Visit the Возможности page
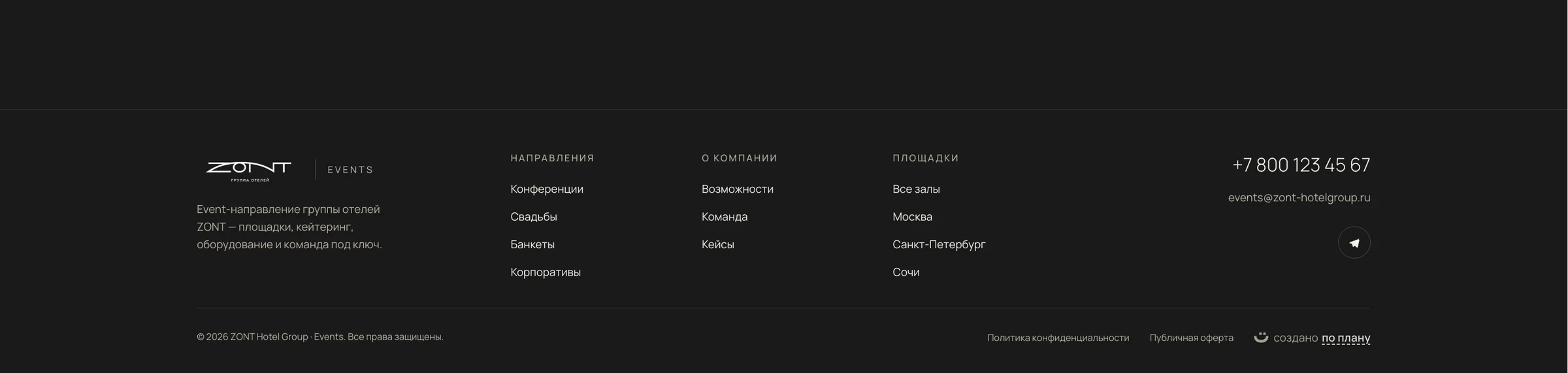1568x373 pixels. 738,189
